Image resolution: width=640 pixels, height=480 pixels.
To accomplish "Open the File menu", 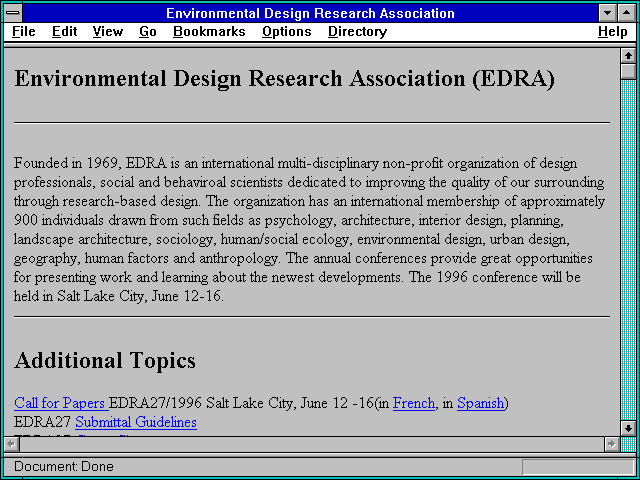I will coord(24,32).
